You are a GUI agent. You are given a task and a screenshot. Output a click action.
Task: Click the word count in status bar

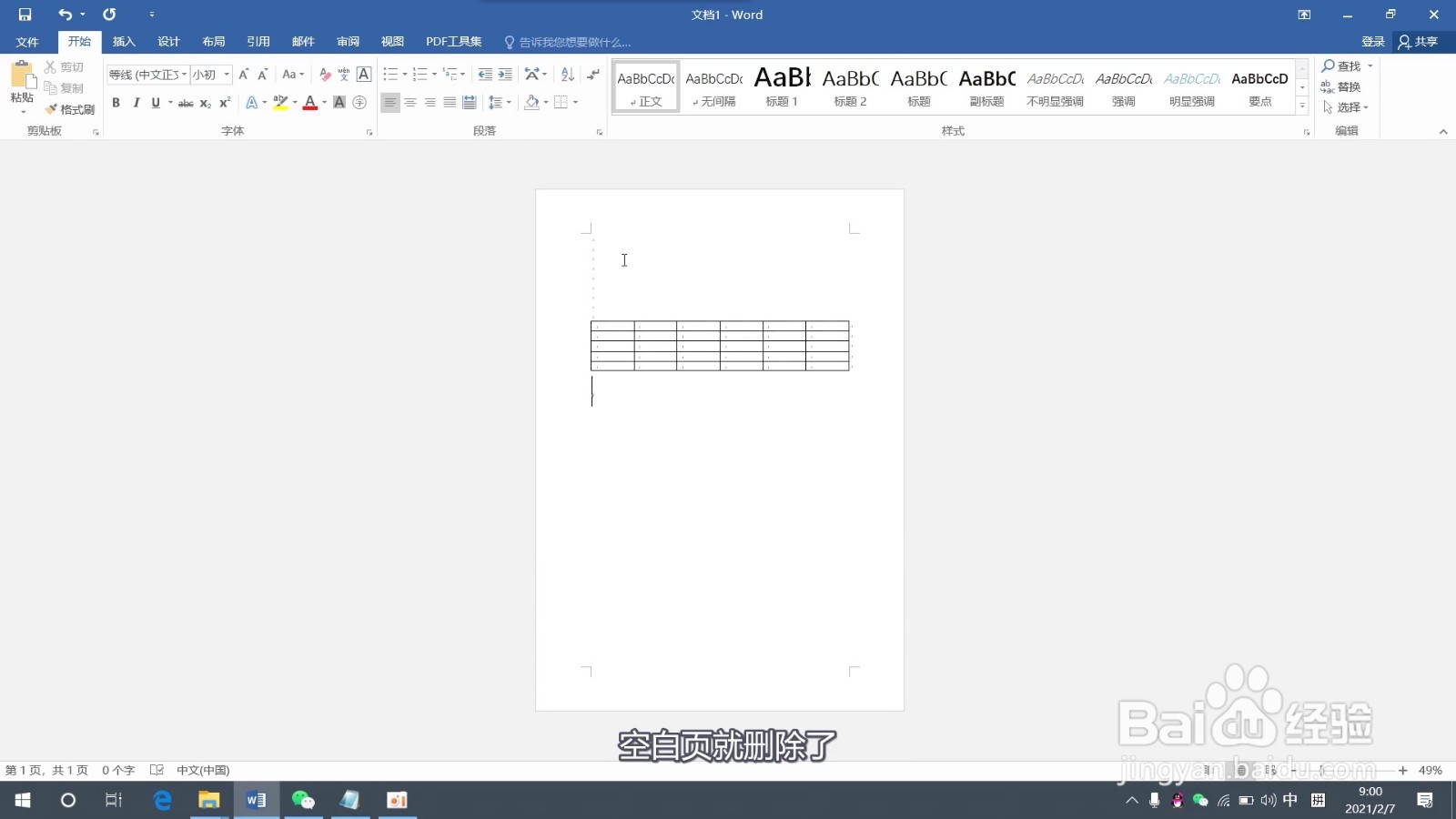[118, 770]
